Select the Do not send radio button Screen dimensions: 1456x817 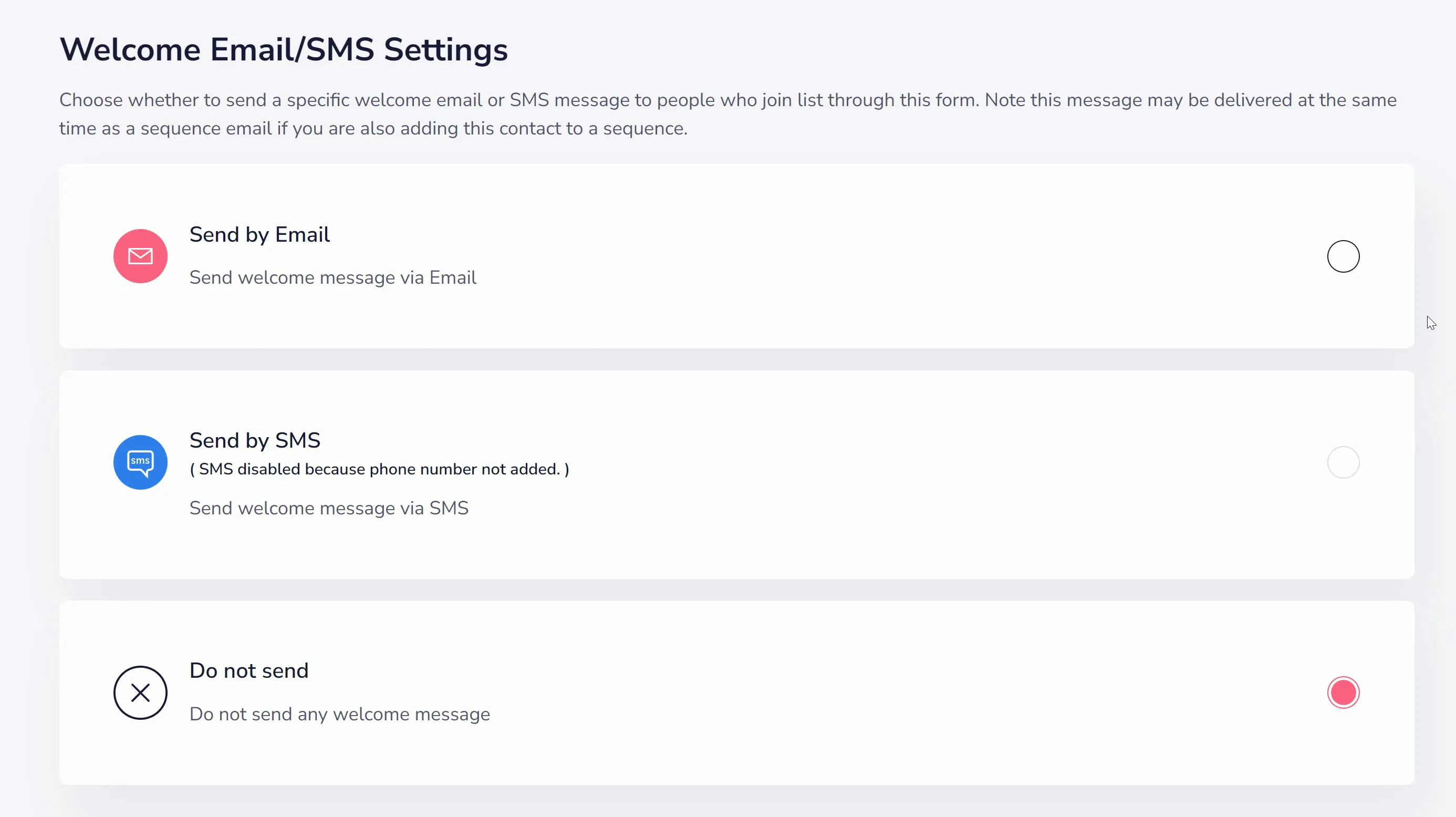point(1343,692)
